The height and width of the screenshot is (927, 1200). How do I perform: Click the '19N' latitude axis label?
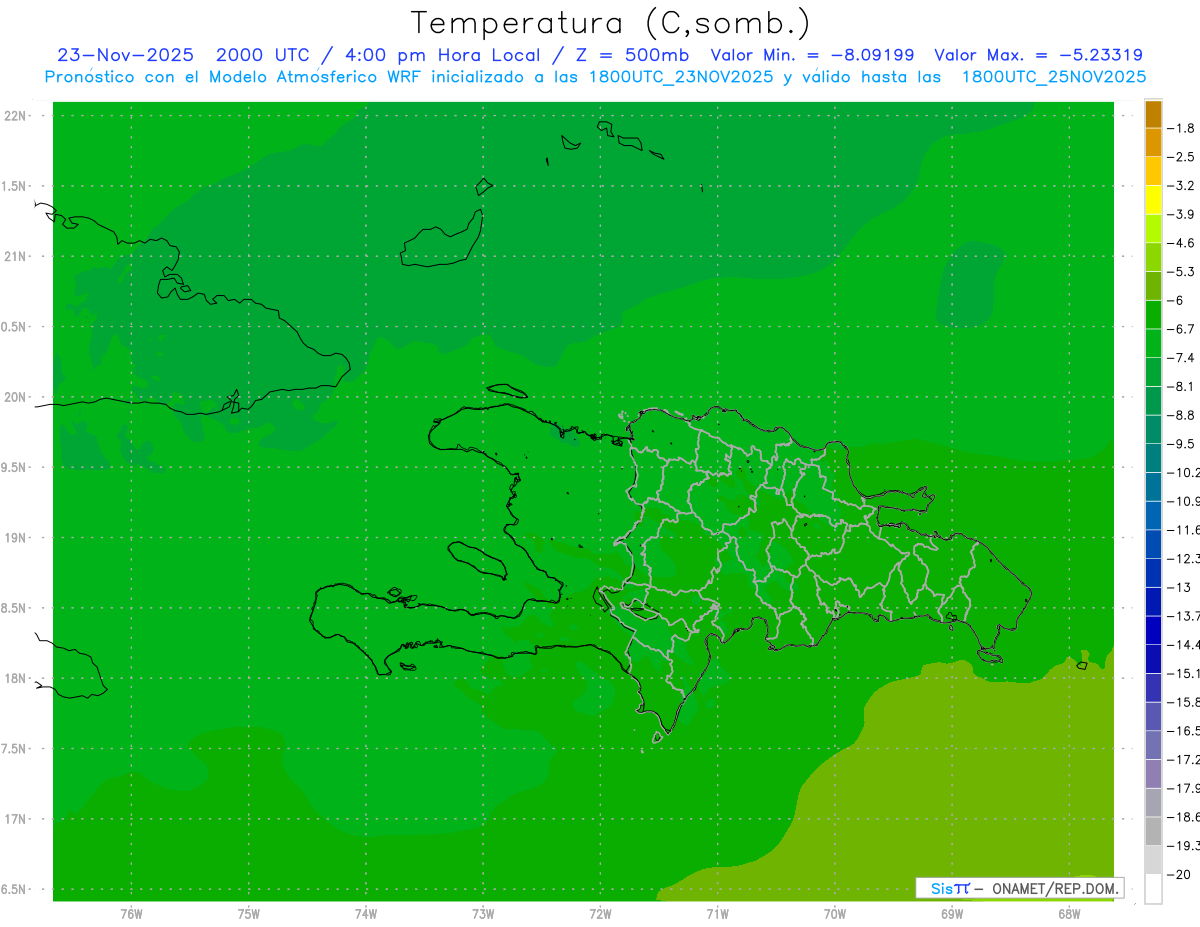[16, 538]
